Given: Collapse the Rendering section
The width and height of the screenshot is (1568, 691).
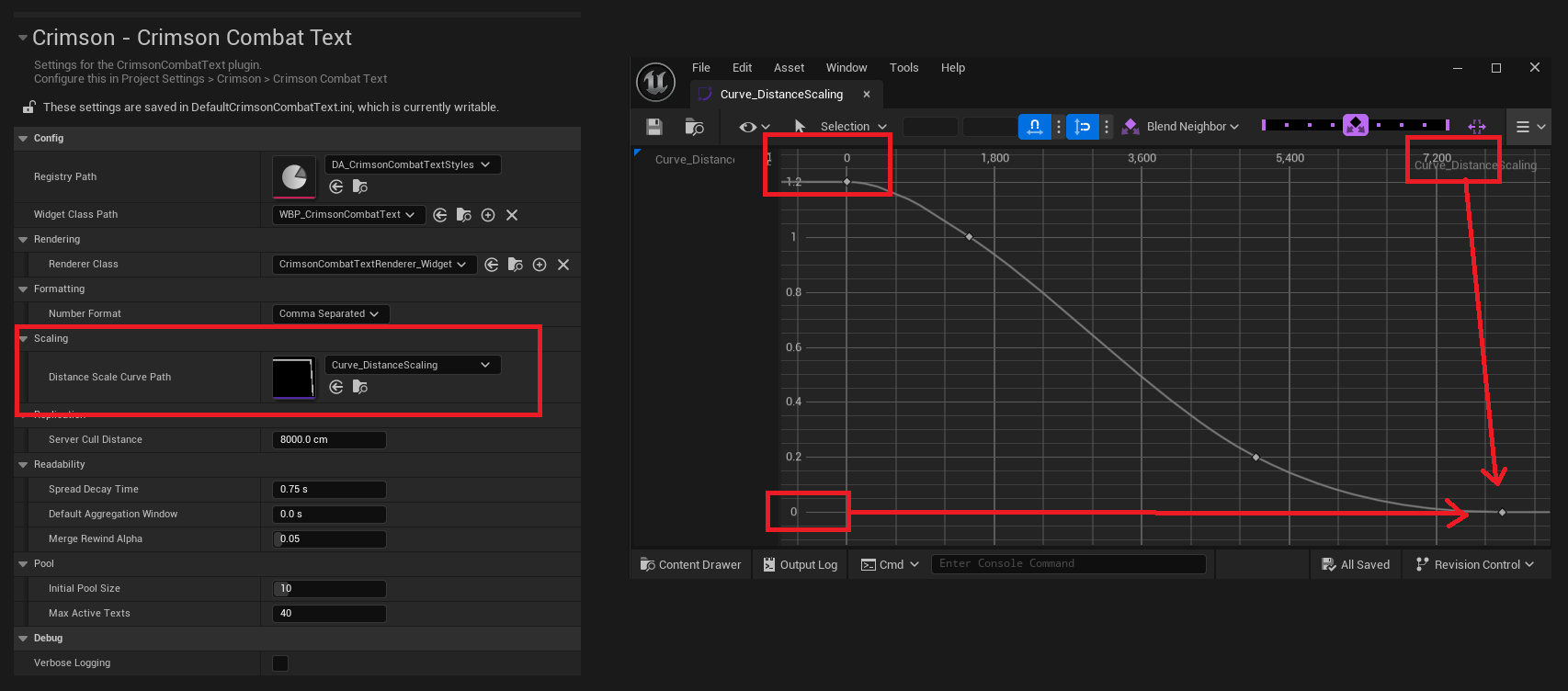Looking at the screenshot, I should (x=23, y=240).
